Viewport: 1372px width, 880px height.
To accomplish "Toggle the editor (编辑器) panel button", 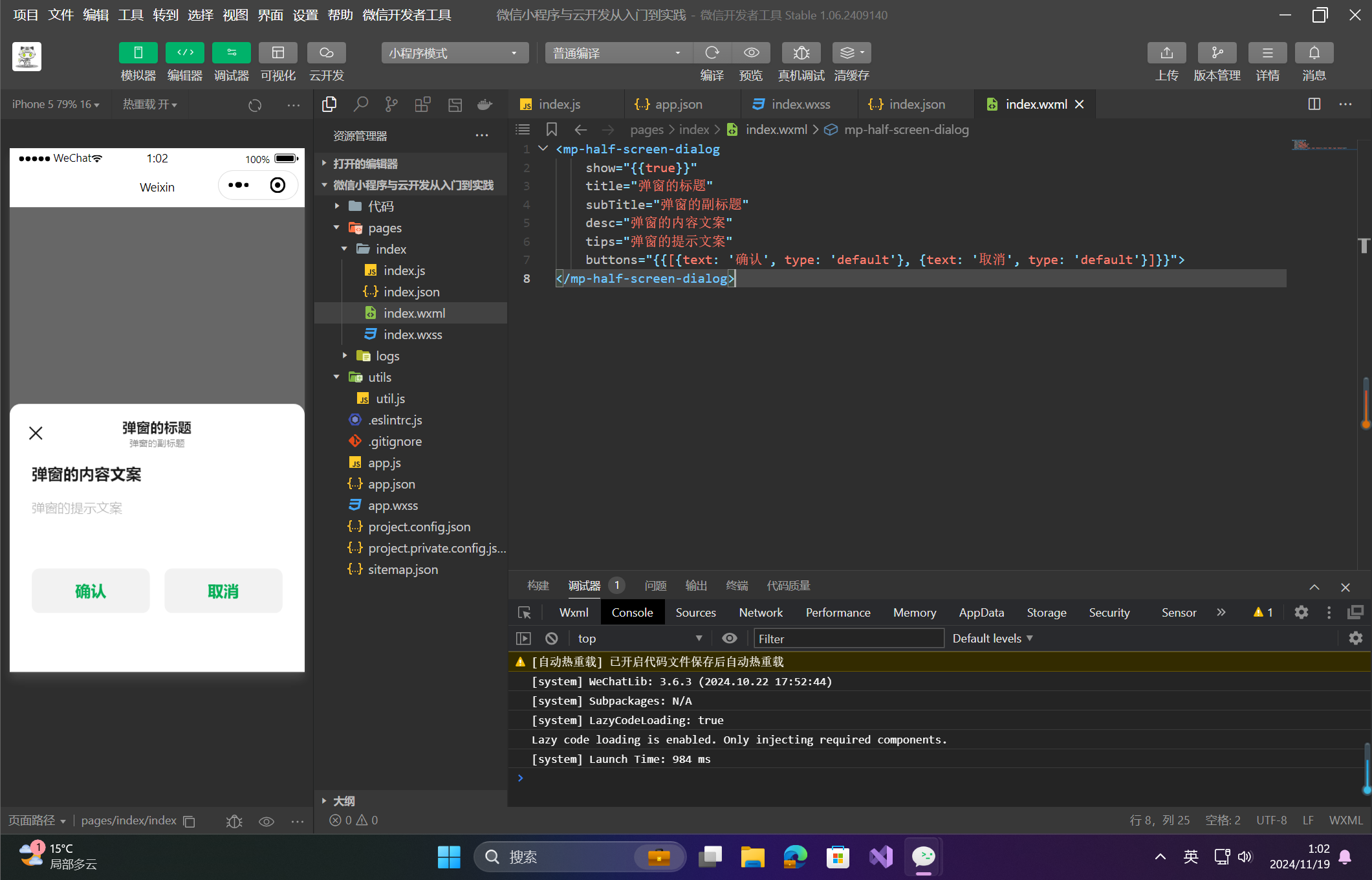I will click(x=184, y=53).
